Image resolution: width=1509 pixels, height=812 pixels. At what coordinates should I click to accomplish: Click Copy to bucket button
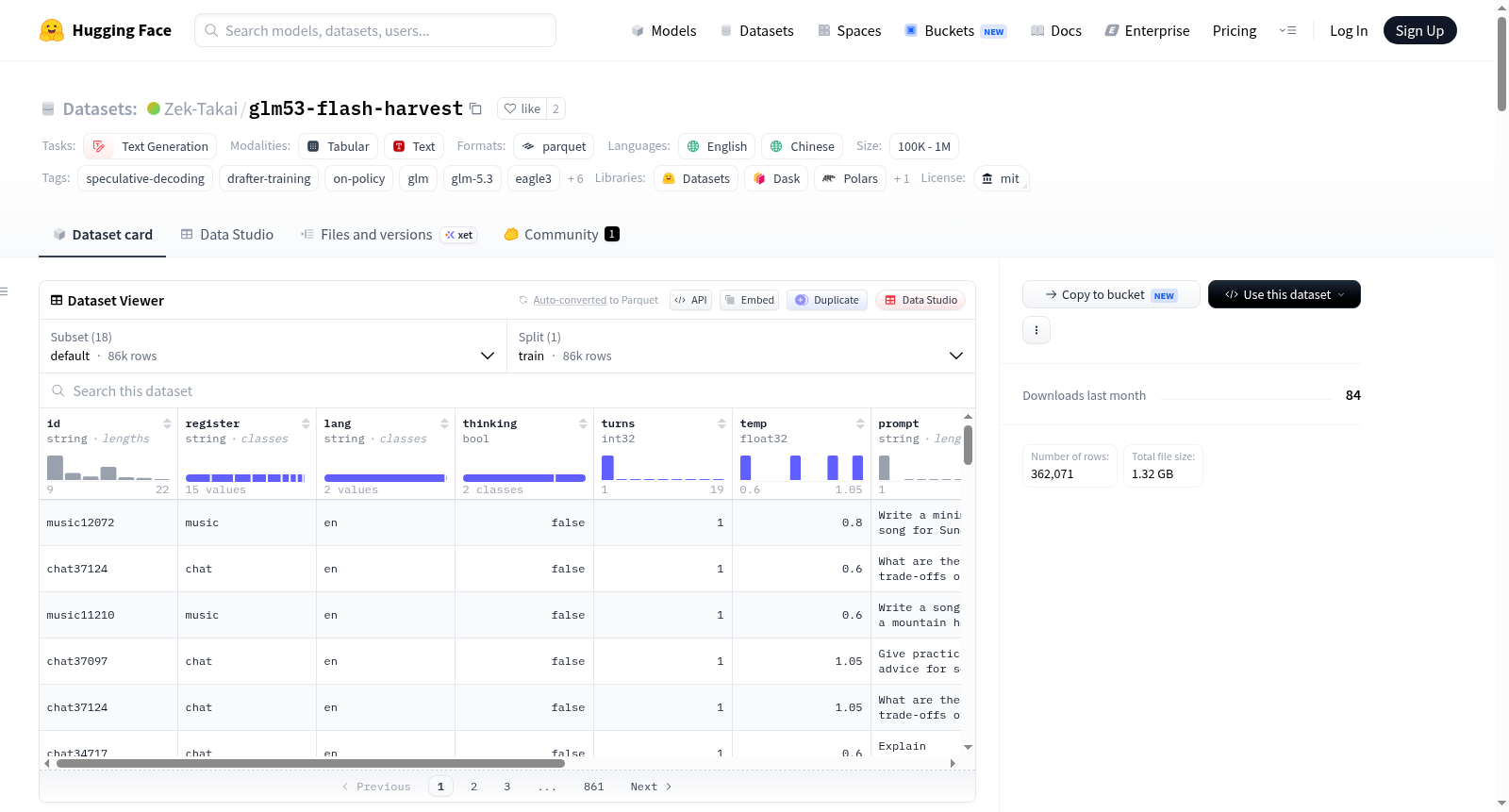point(1111,294)
